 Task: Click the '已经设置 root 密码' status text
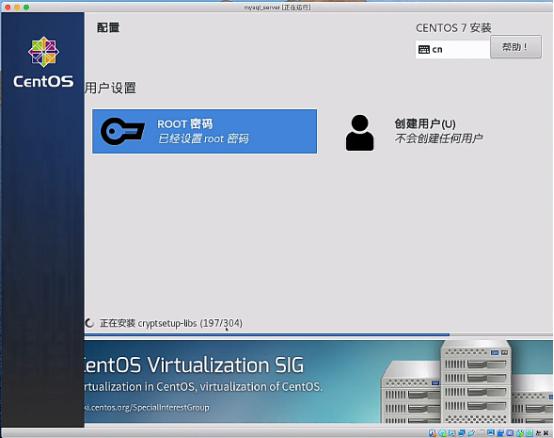203,138
